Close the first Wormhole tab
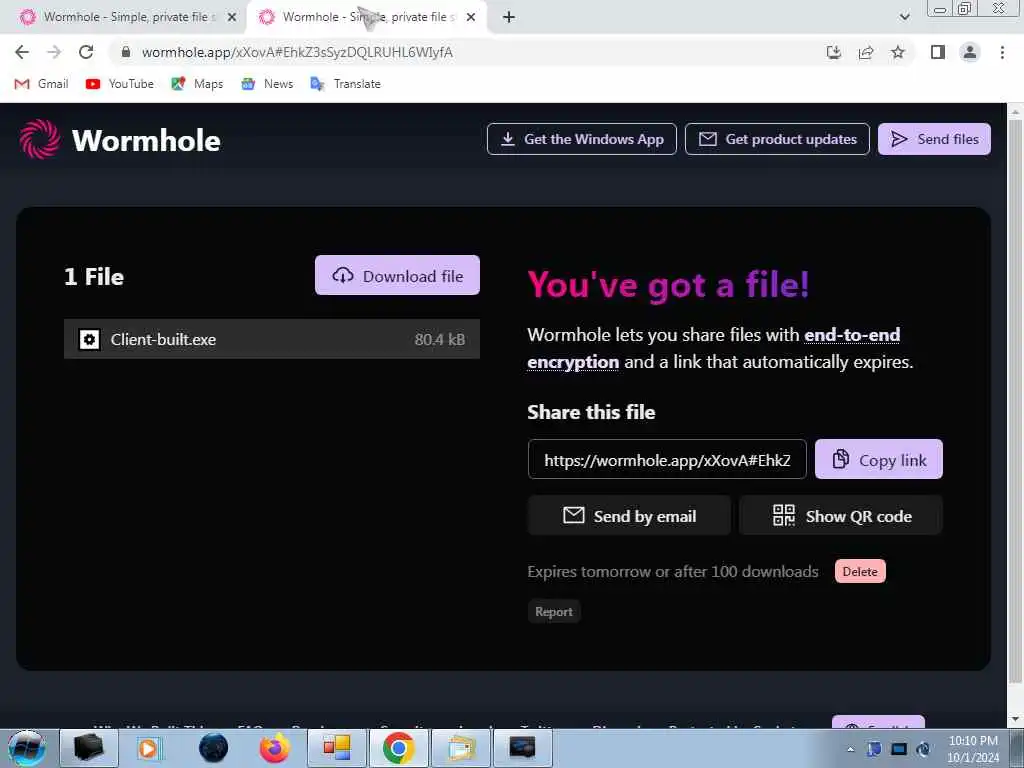Viewport: 1024px width, 768px height. coord(232,17)
